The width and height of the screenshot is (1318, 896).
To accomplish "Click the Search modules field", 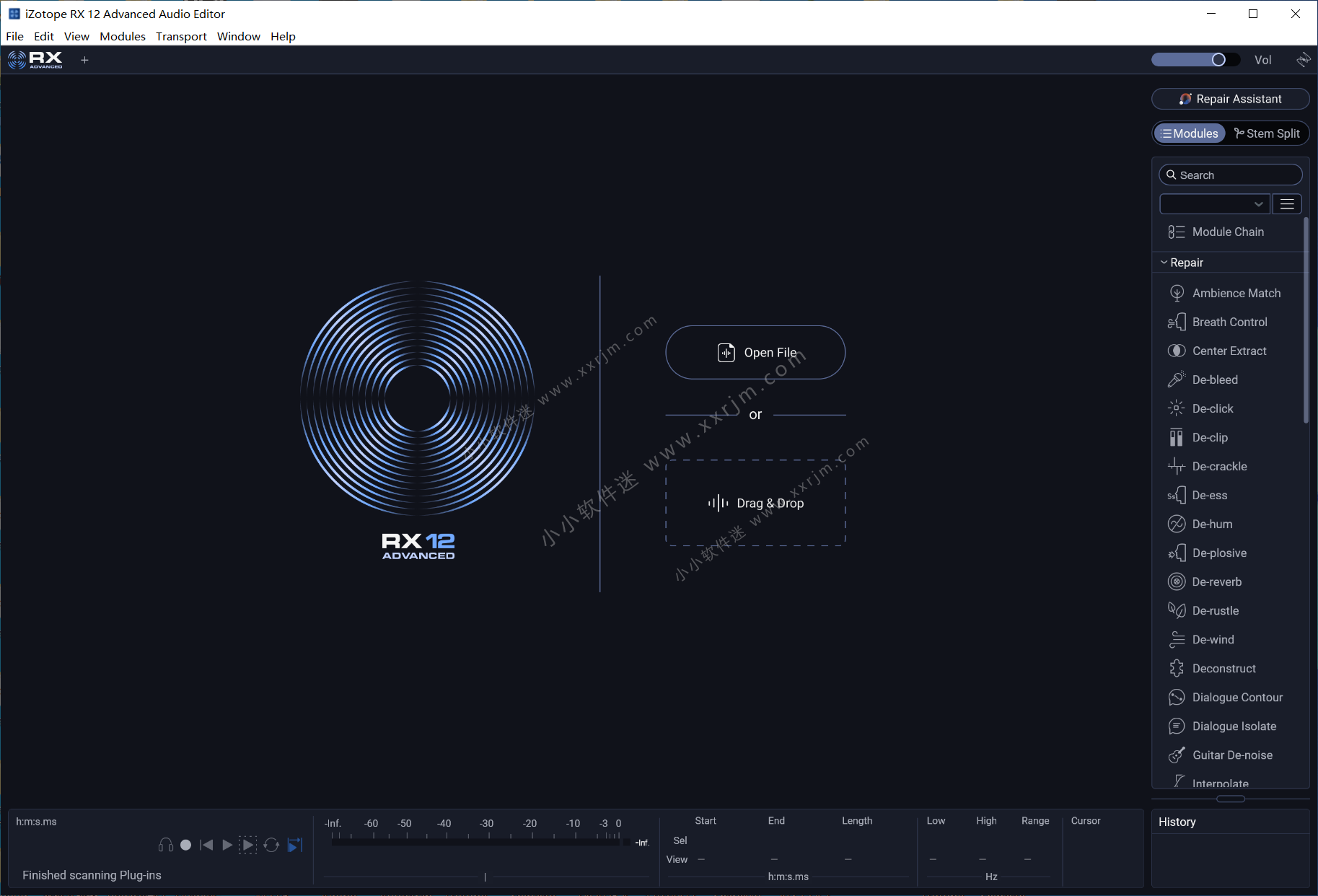I will tap(1230, 175).
